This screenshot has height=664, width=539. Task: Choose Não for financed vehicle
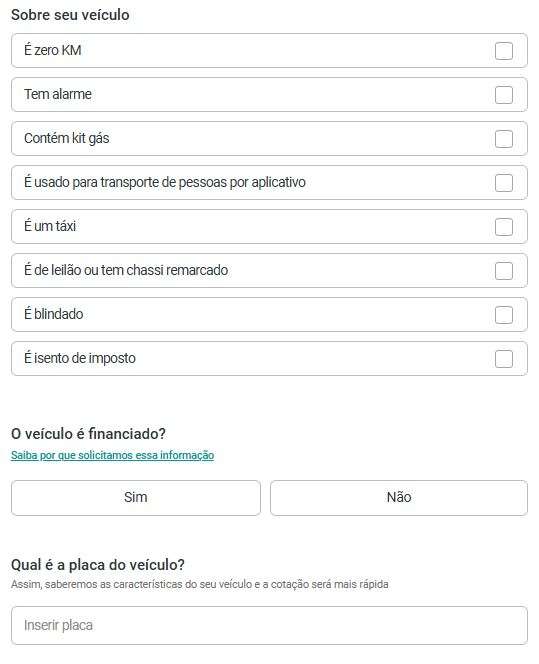click(x=399, y=498)
